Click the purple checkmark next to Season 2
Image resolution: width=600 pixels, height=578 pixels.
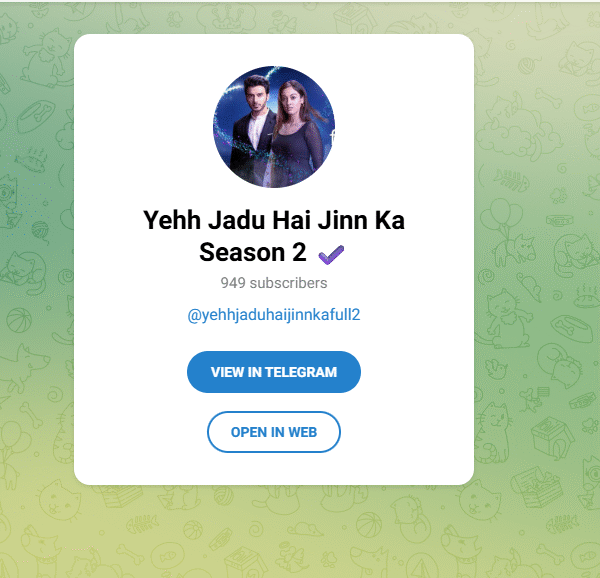(x=331, y=255)
